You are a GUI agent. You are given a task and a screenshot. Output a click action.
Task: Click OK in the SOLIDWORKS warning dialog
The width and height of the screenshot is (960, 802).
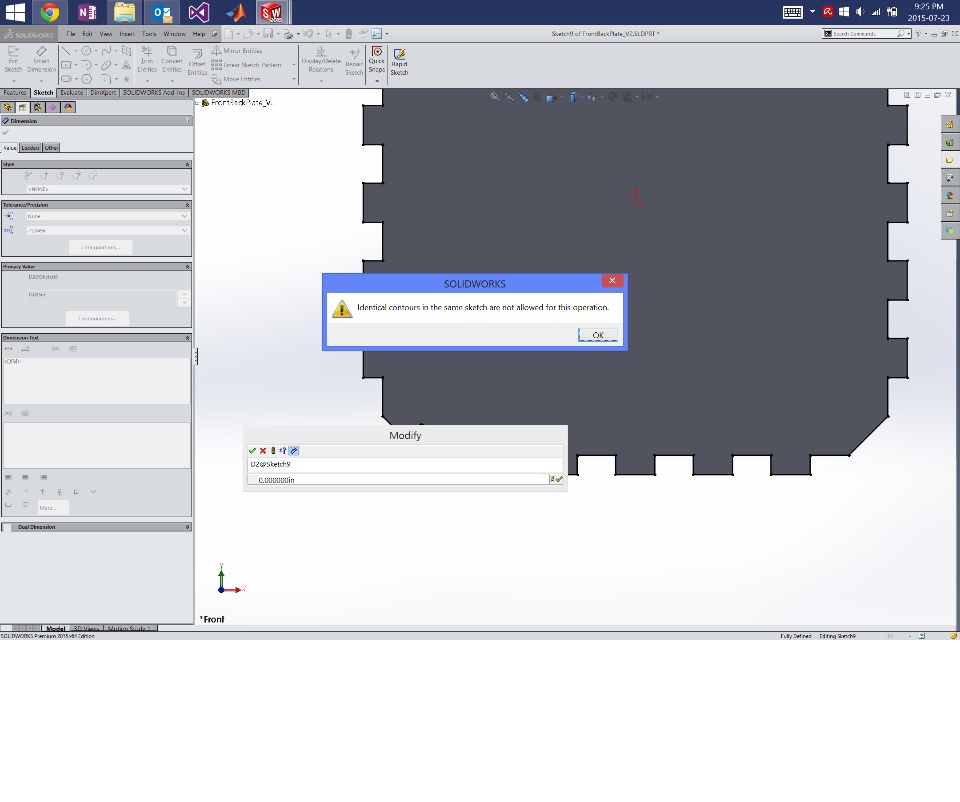(598, 335)
